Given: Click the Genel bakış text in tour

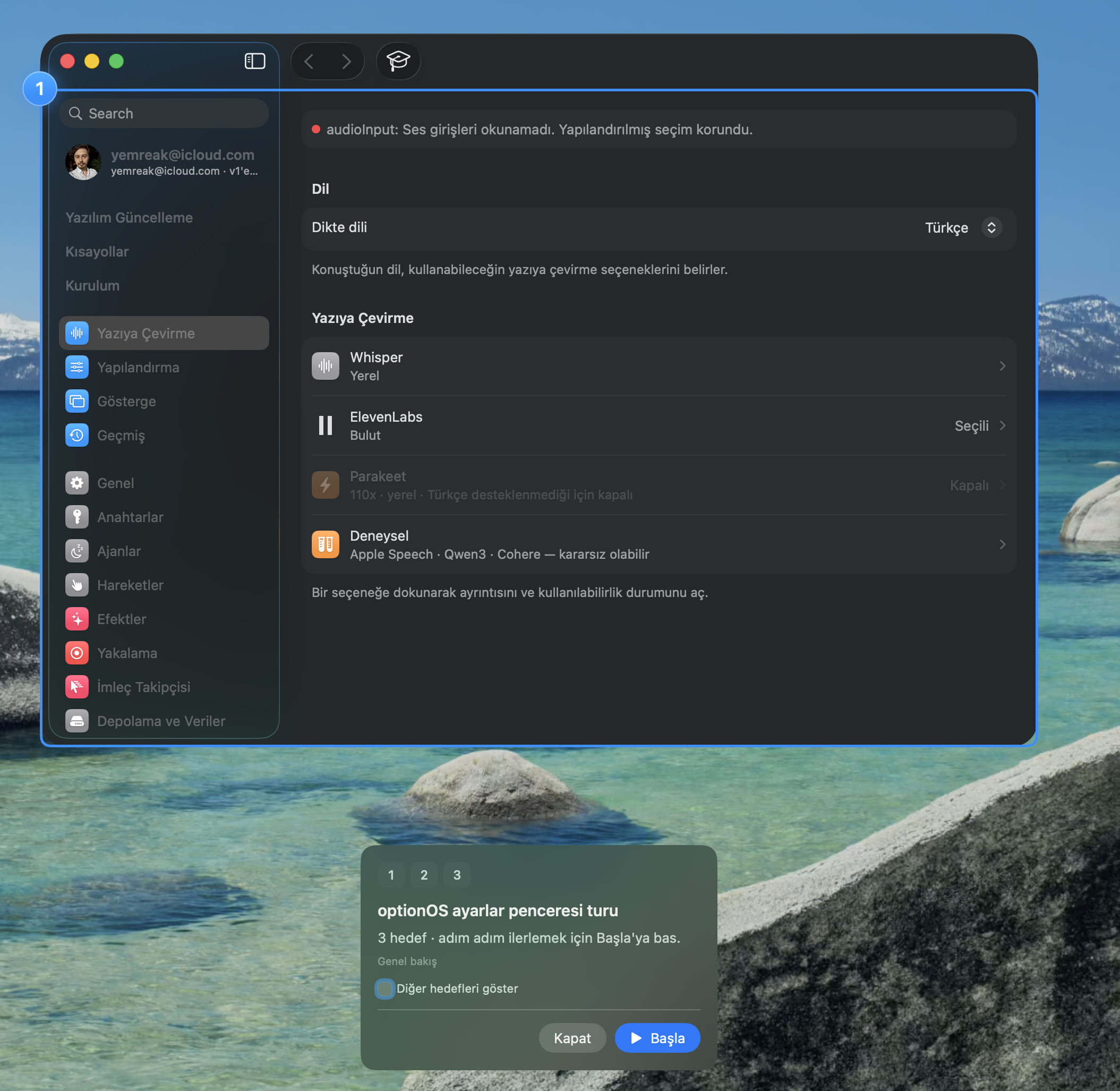Looking at the screenshot, I should pos(407,961).
